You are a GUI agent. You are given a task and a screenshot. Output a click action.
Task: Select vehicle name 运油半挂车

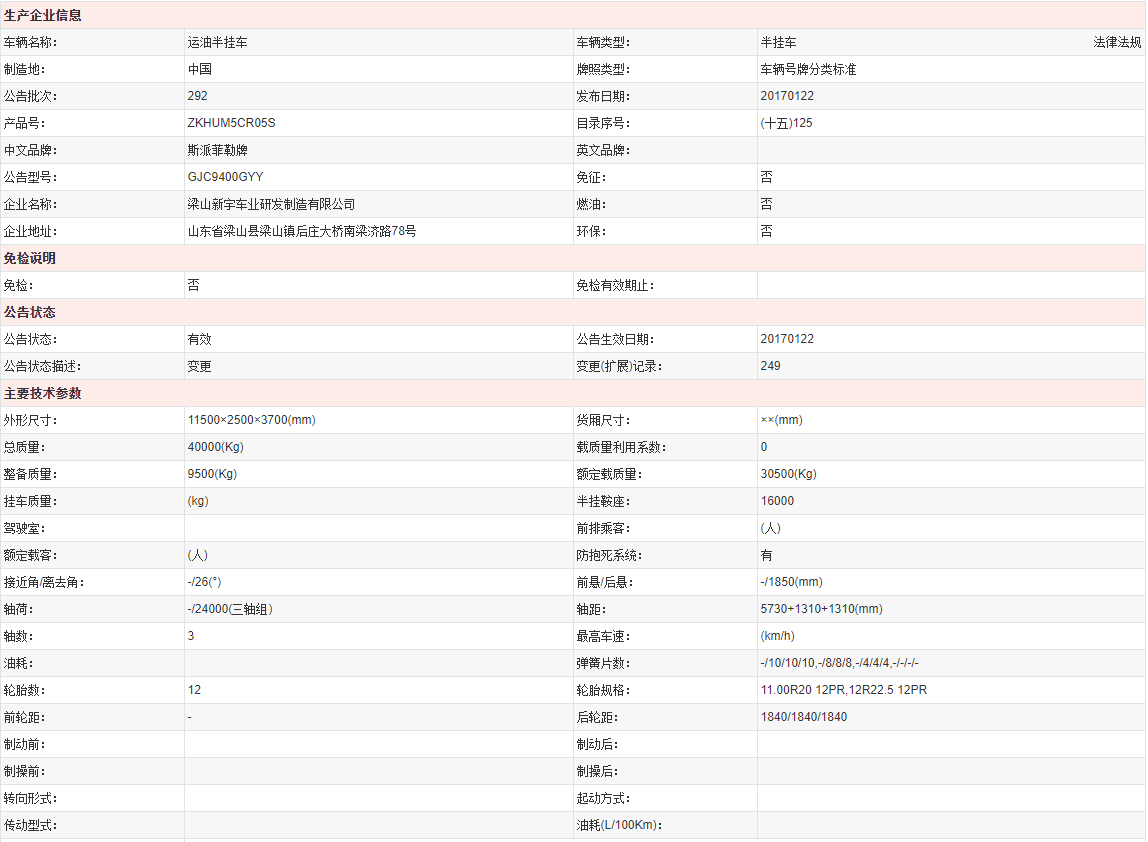(217, 43)
